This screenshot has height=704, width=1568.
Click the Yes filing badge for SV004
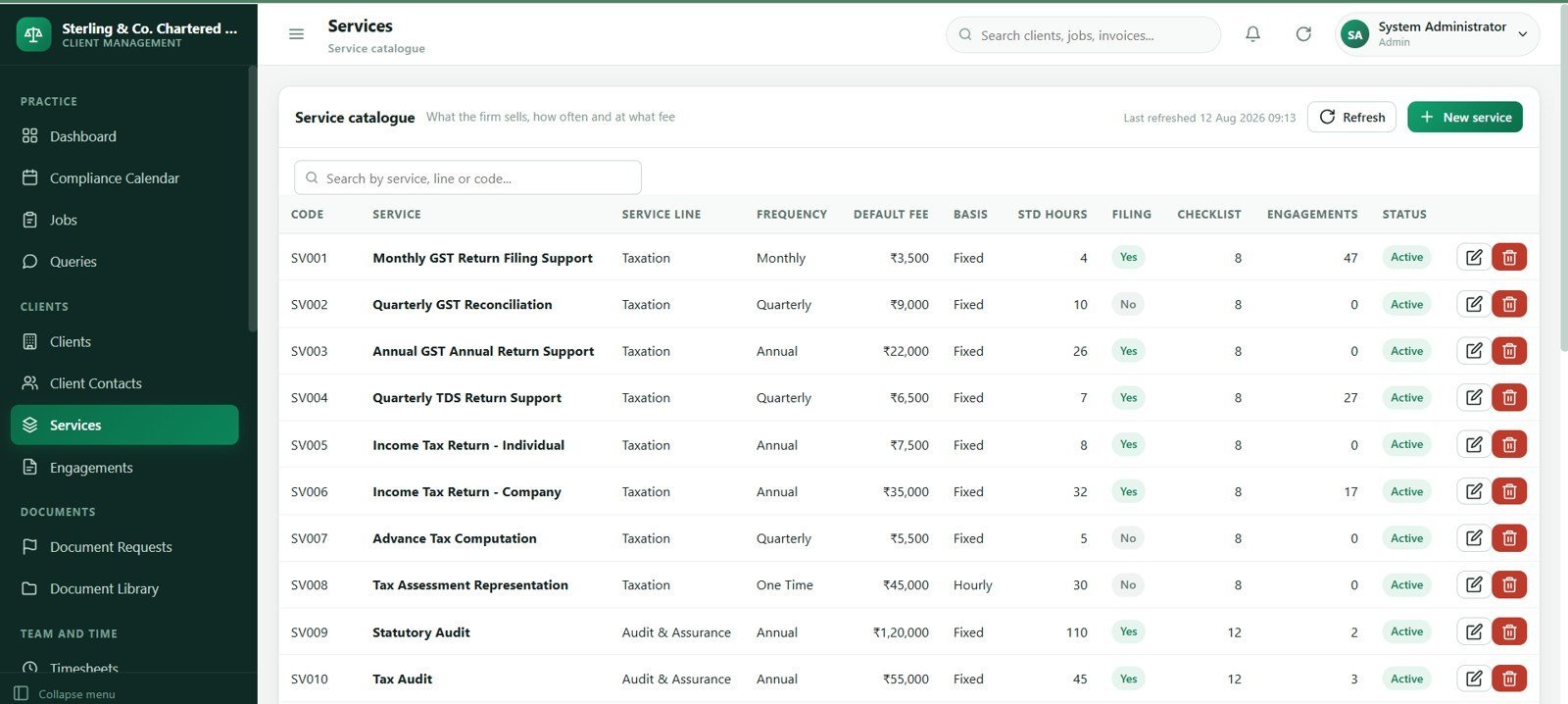click(1128, 397)
